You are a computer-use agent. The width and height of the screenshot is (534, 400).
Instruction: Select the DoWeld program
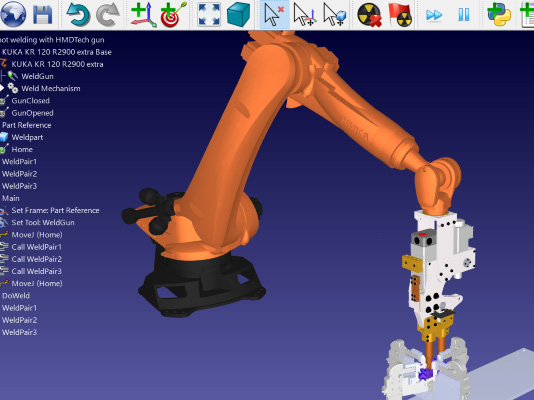pyautogui.click(x=16, y=296)
